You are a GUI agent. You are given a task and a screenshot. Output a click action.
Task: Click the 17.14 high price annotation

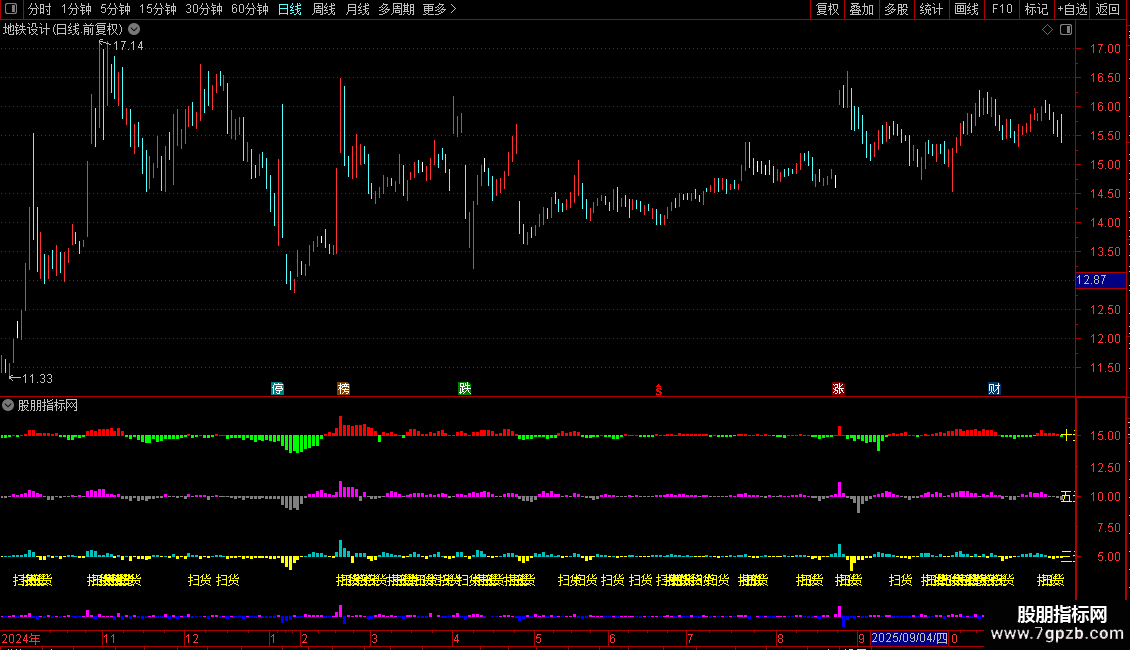[x=128, y=46]
